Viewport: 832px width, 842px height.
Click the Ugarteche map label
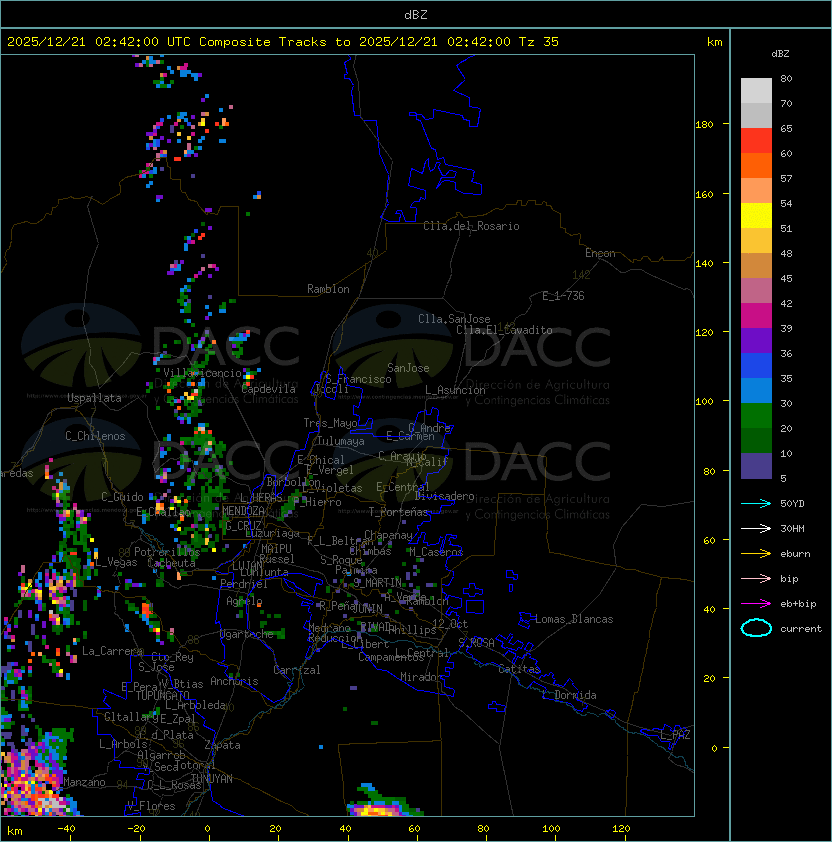247,634
